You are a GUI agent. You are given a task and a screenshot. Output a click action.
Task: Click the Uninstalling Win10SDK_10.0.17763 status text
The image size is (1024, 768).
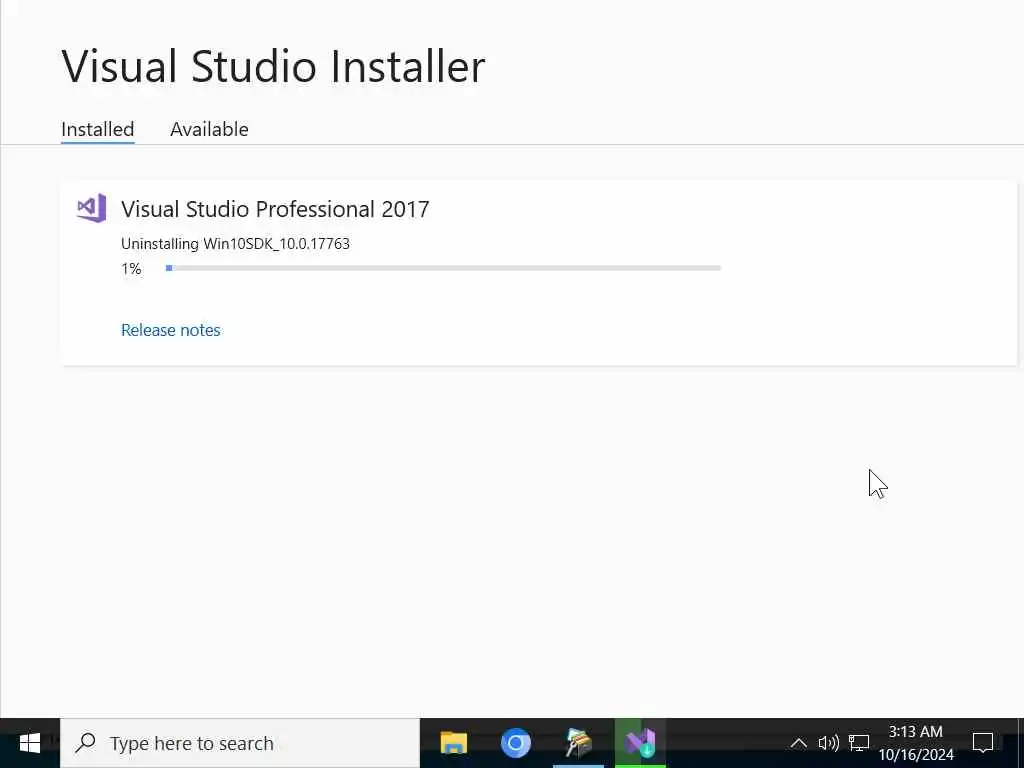tap(235, 244)
